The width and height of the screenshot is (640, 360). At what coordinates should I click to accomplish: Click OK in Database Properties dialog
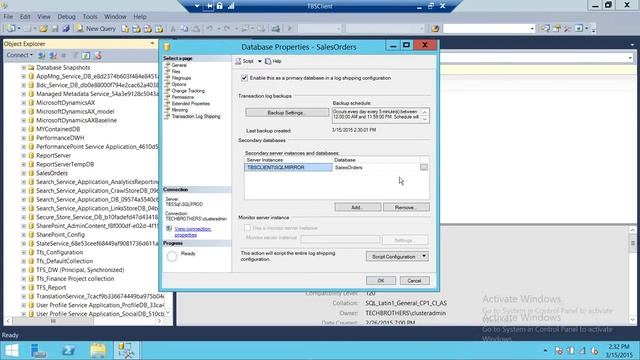coord(381,280)
